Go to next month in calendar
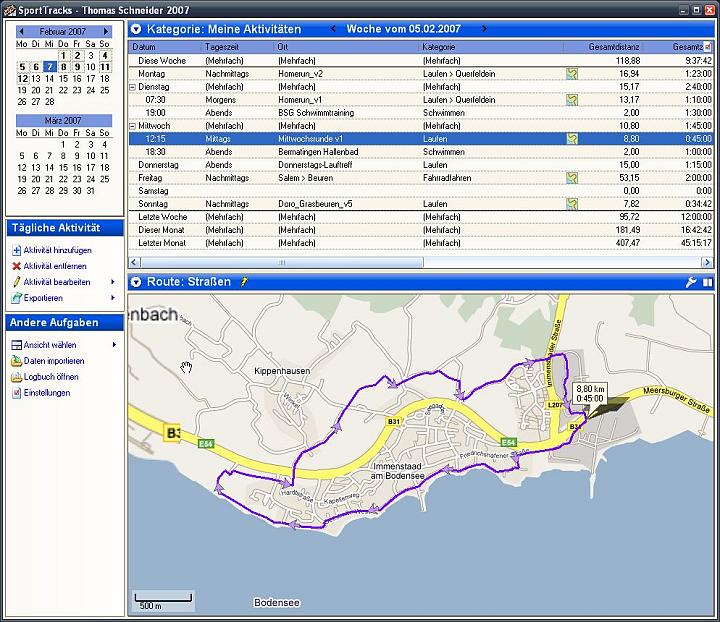 pyautogui.click(x=106, y=31)
